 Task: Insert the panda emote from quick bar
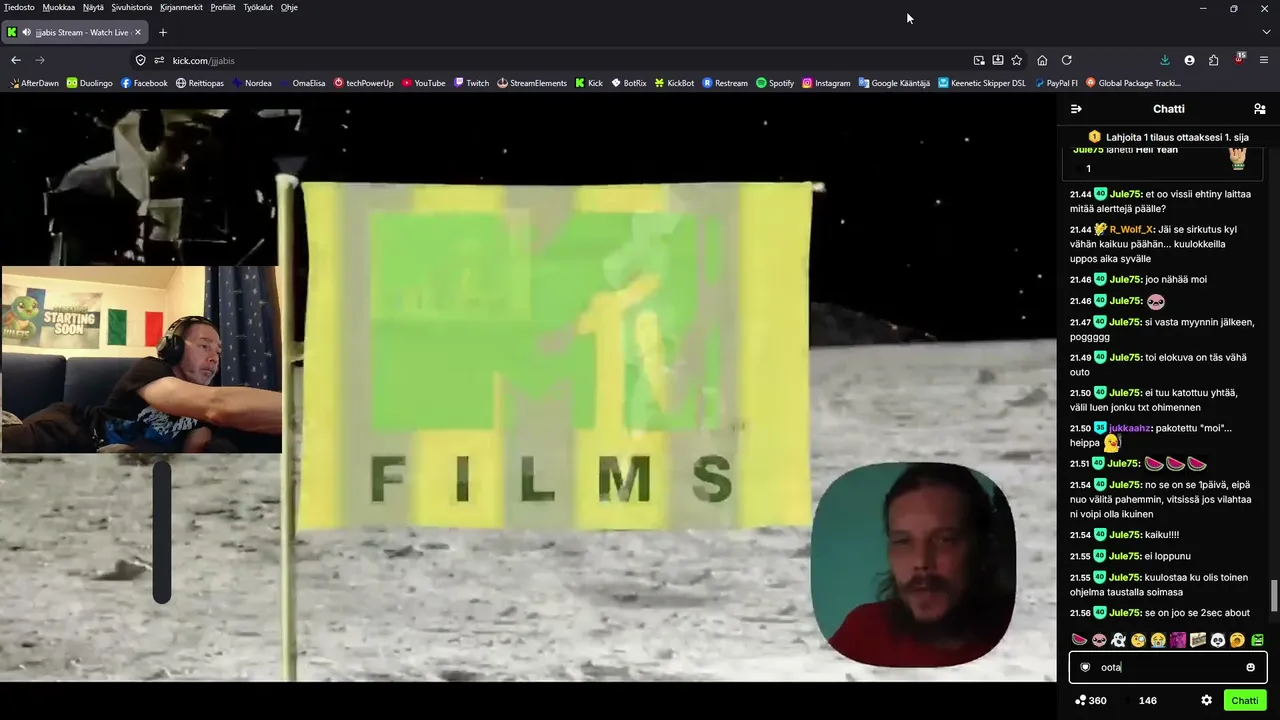pos(1218,640)
